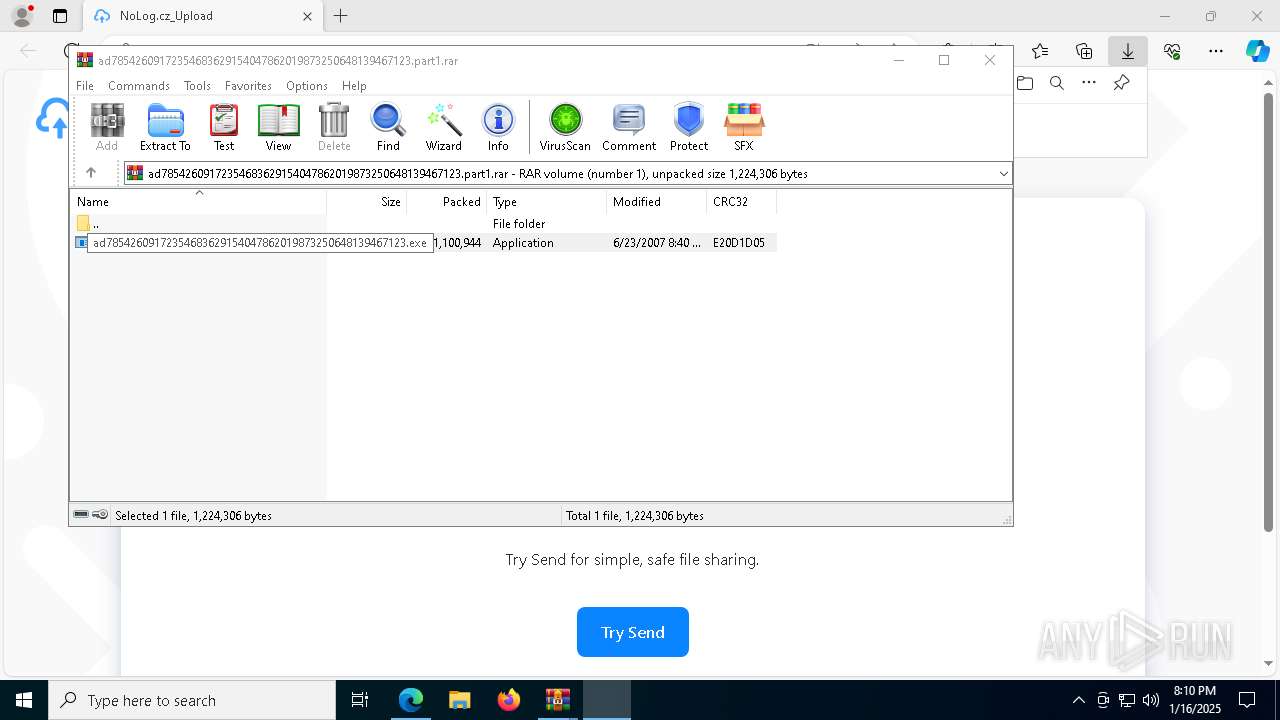This screenshot has height=720, width=1280.
Task: Open downloads folder icon in panel
Action: click(x=1025, y=83)
